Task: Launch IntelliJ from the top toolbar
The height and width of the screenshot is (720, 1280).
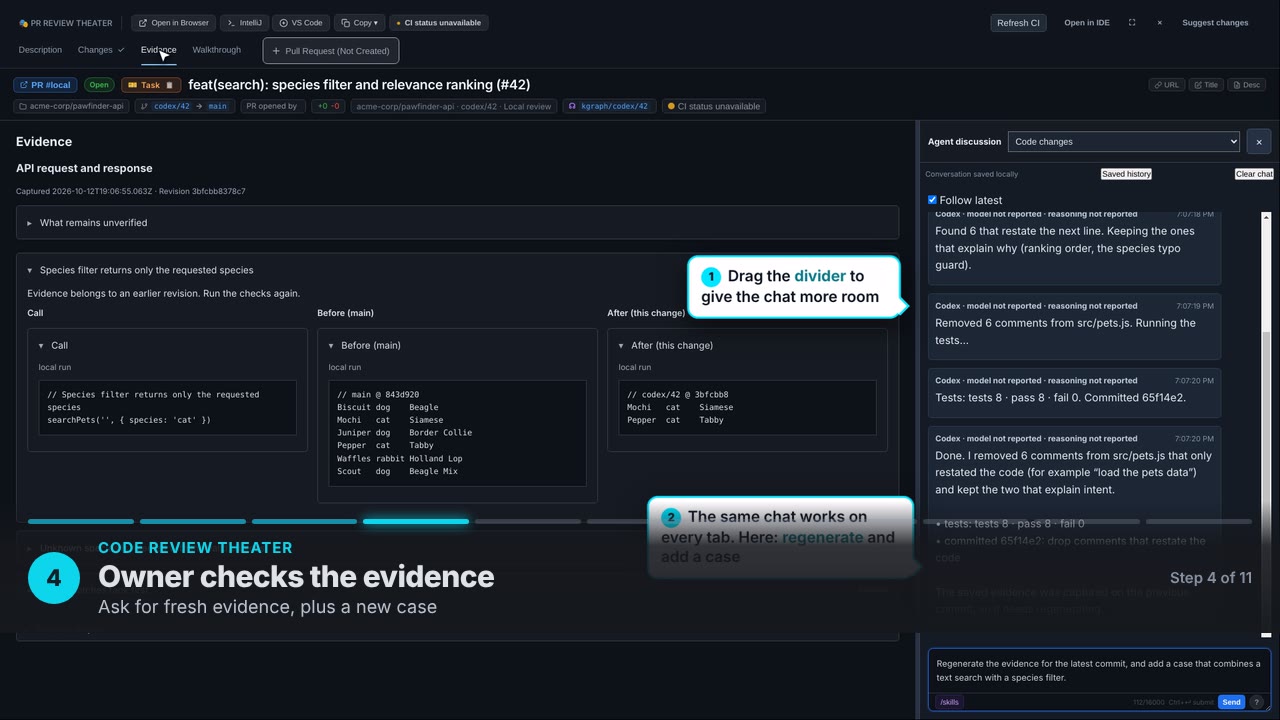Action: coord(244,22)
